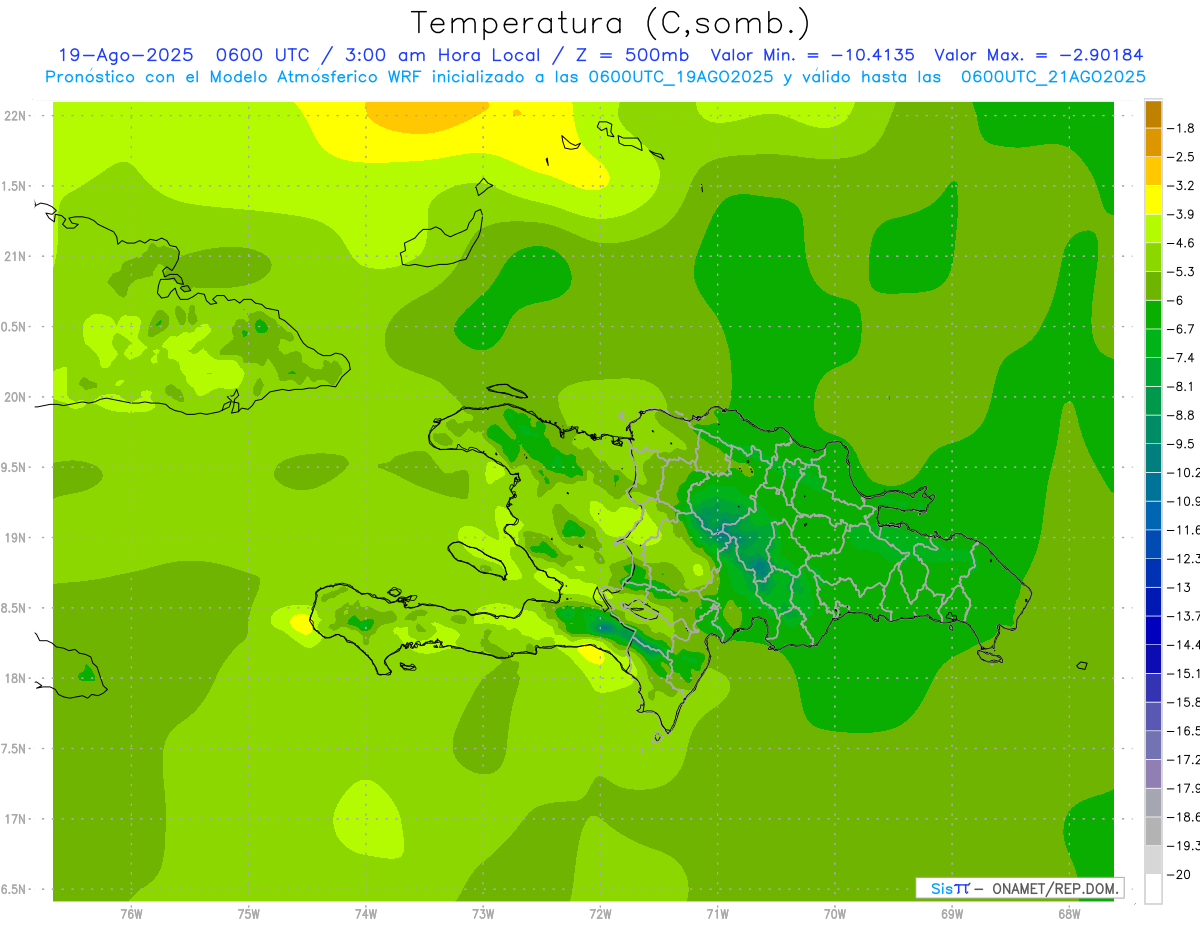Pick the orange swatch between -1.8 and -2.5
Viewport: 1200px width, 927px height.
coord(1153,143)
